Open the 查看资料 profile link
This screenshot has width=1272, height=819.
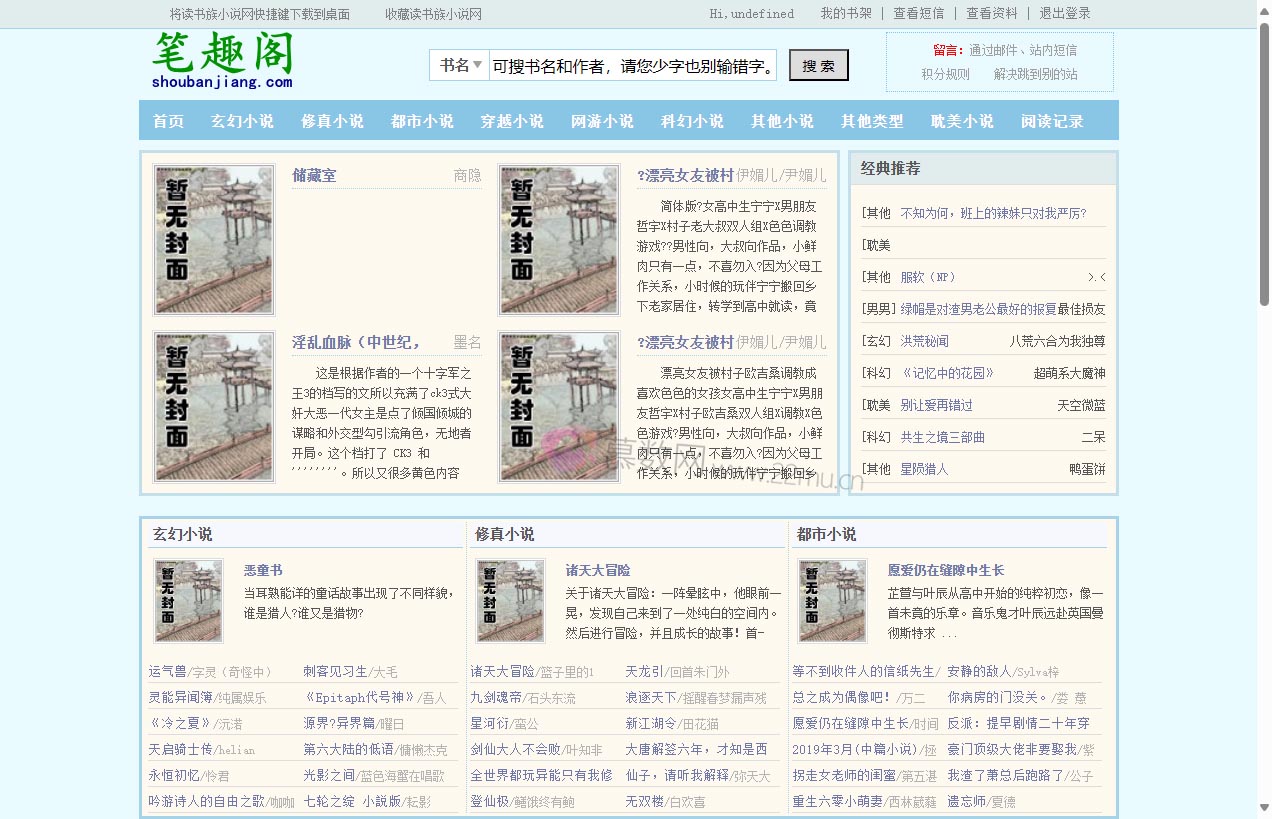[x=998, y=13]
